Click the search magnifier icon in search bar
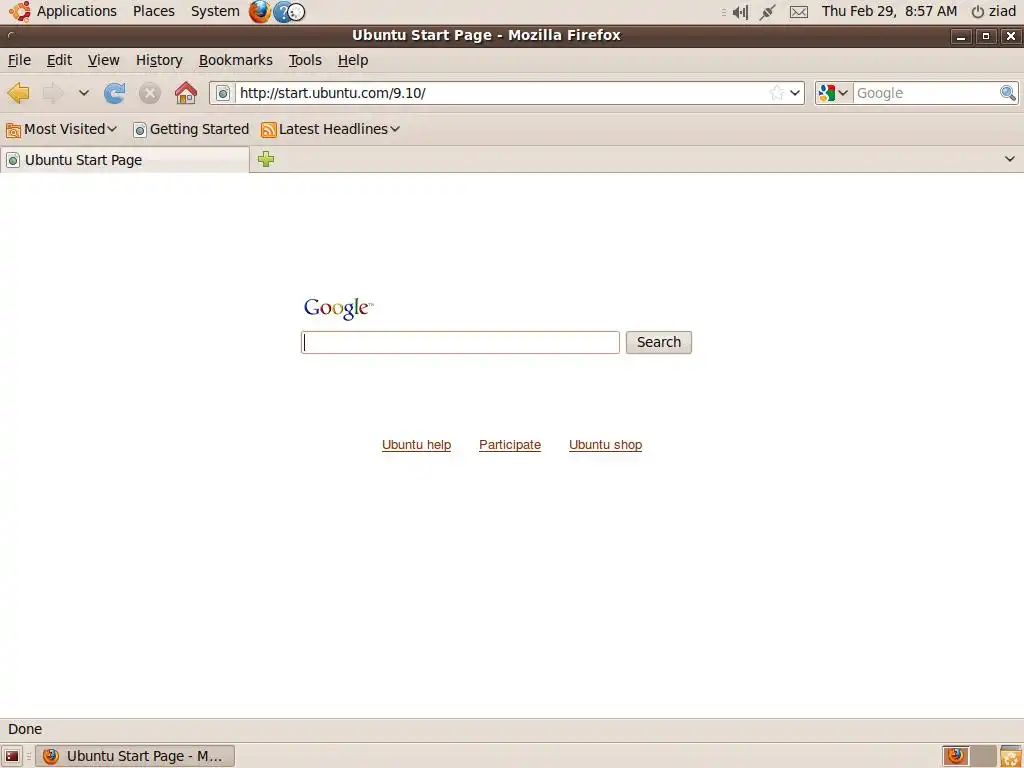Image resolution: width=1024 pixels, height=768 pixels. pos(1008,93)
